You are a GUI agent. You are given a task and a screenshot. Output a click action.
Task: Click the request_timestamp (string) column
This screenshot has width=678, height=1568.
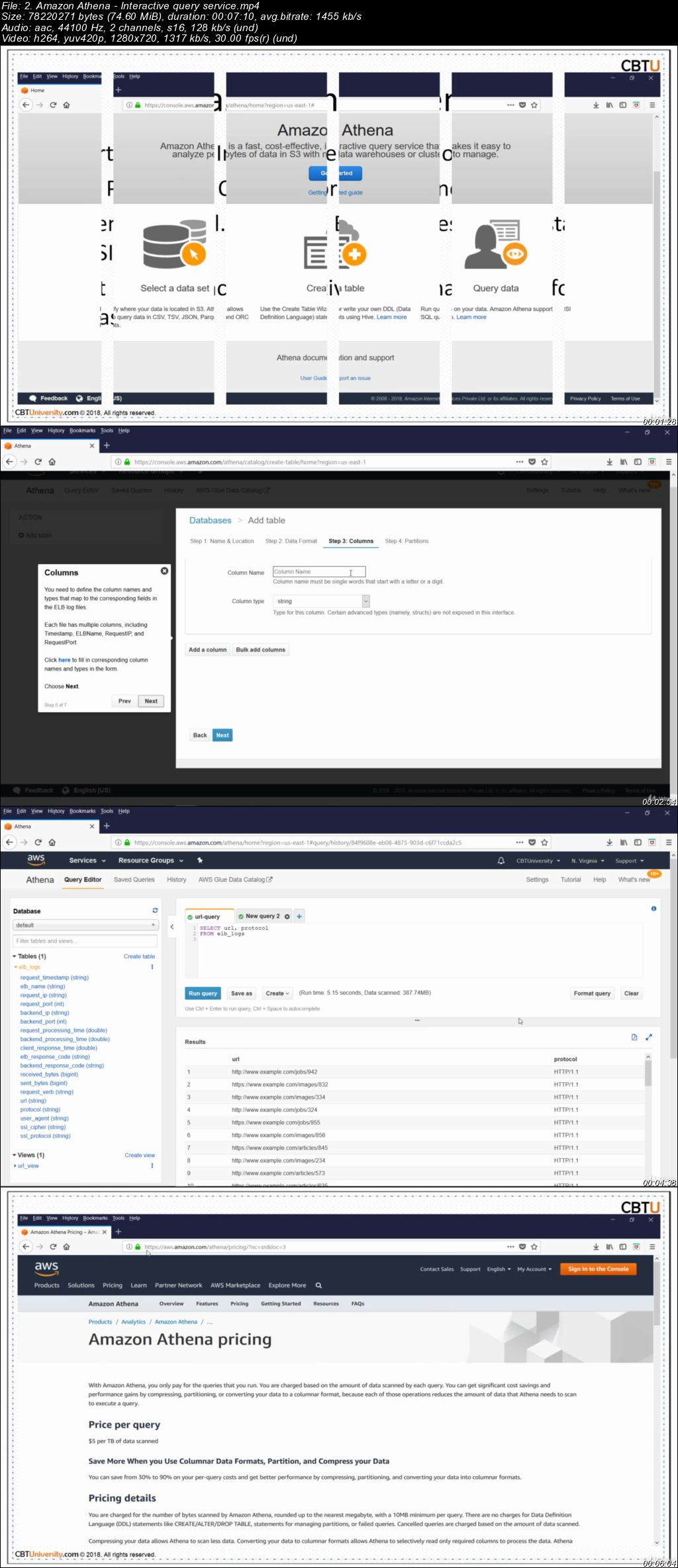[x=54, y=978]
